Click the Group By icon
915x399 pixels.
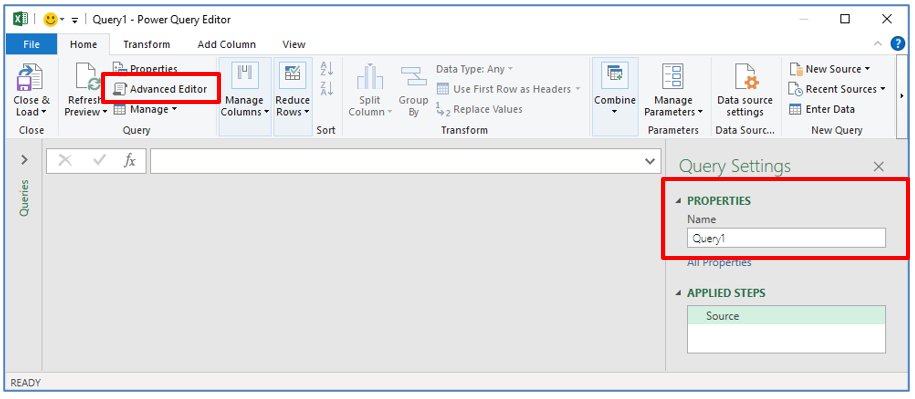coord(413,76)
